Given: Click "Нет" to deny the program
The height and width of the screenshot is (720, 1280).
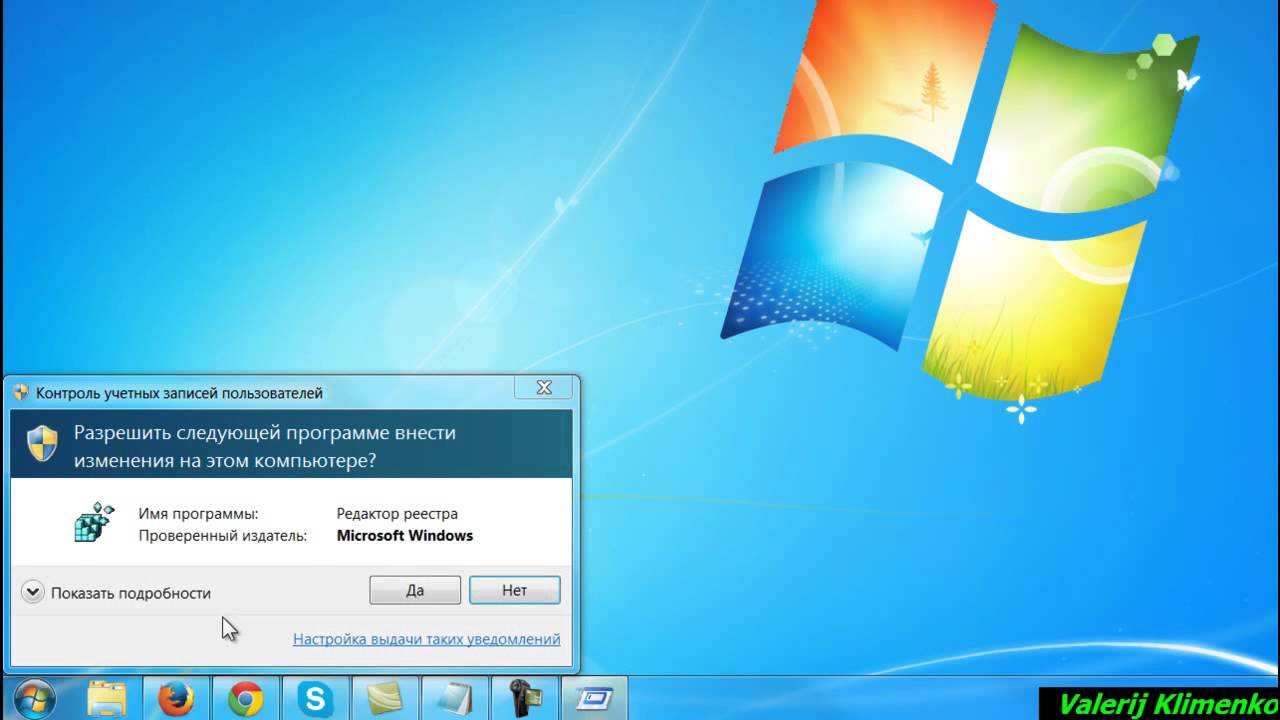Looking at the screenshot, I should tap(514, 590).
